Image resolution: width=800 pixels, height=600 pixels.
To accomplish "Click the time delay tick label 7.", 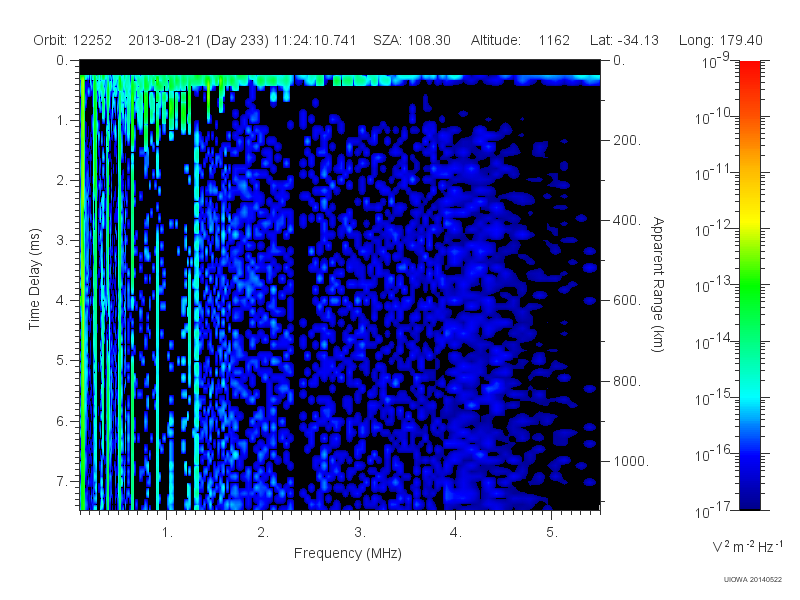I will point(62,481).
